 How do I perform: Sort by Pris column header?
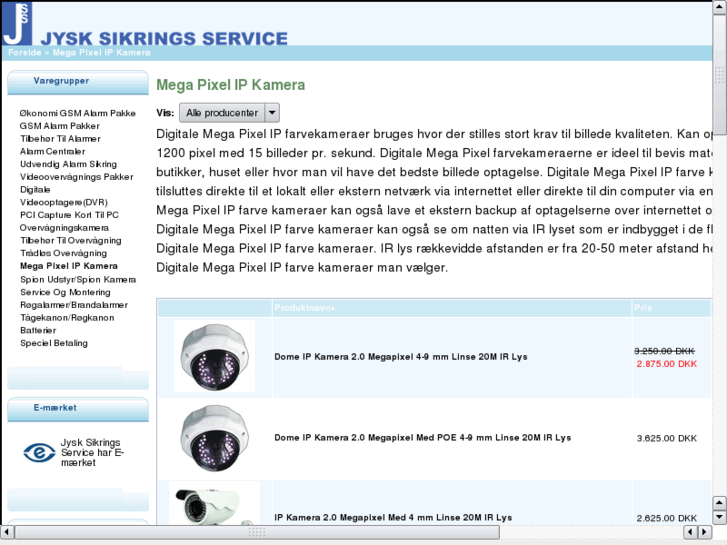[x=643, y=308]
